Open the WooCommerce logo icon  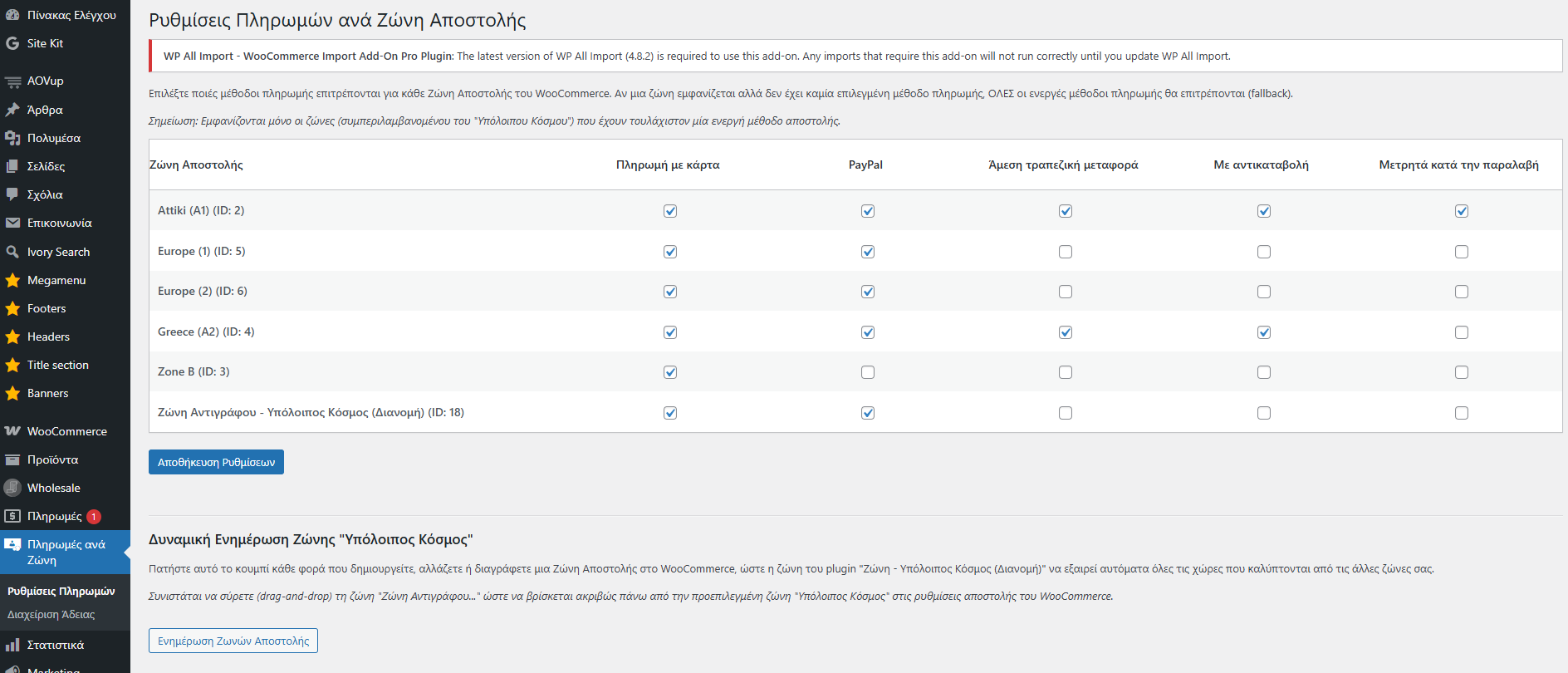pyautogui.click(x=12, y=431)
